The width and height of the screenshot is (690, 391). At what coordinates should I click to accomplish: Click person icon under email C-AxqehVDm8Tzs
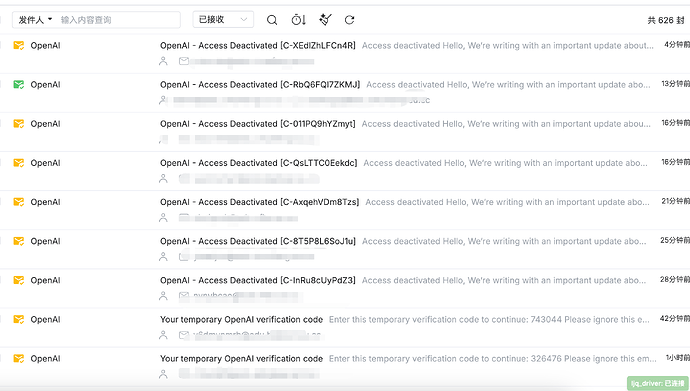pos(163,218)
